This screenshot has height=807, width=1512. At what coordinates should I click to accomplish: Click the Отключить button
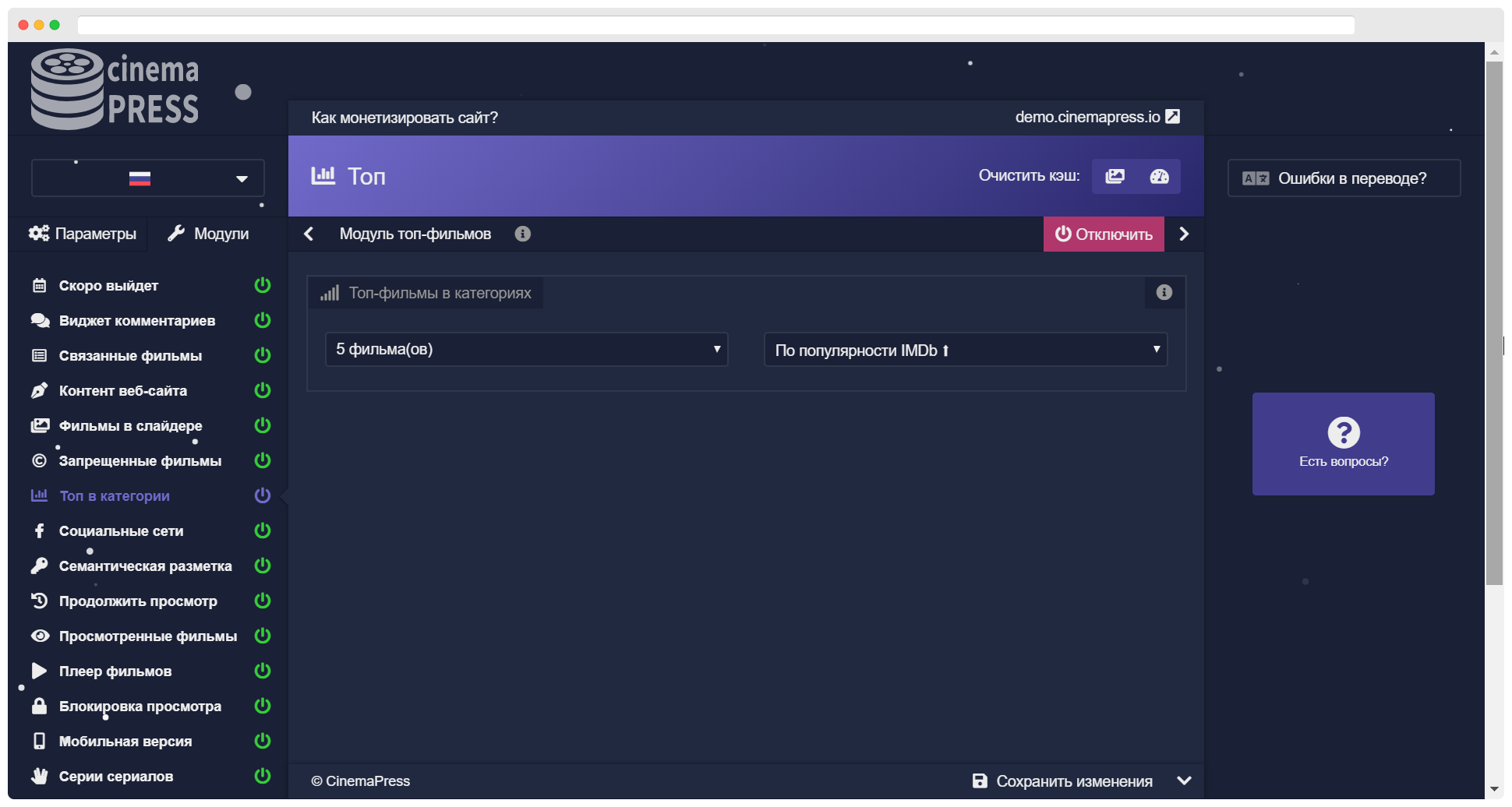(x=1104, y=234)
